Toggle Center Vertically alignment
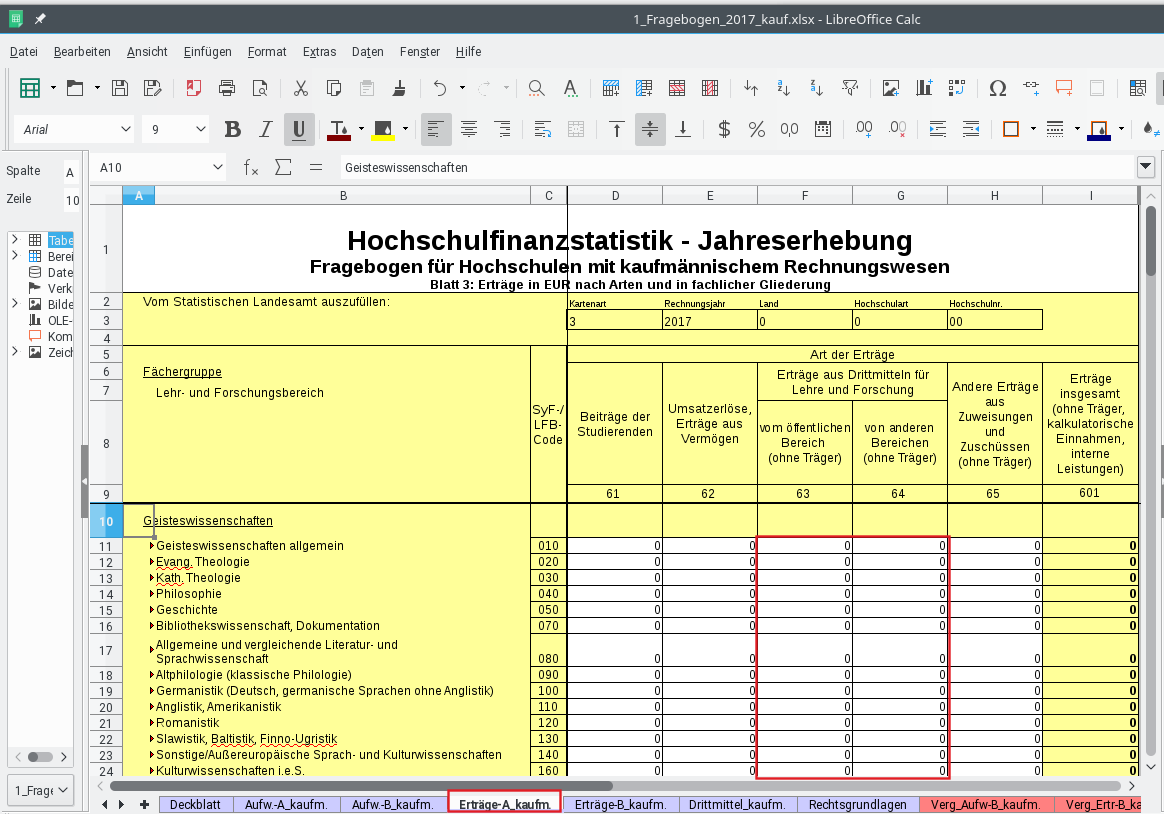This screenshot has width=1164, height=814. pos(650,129)
